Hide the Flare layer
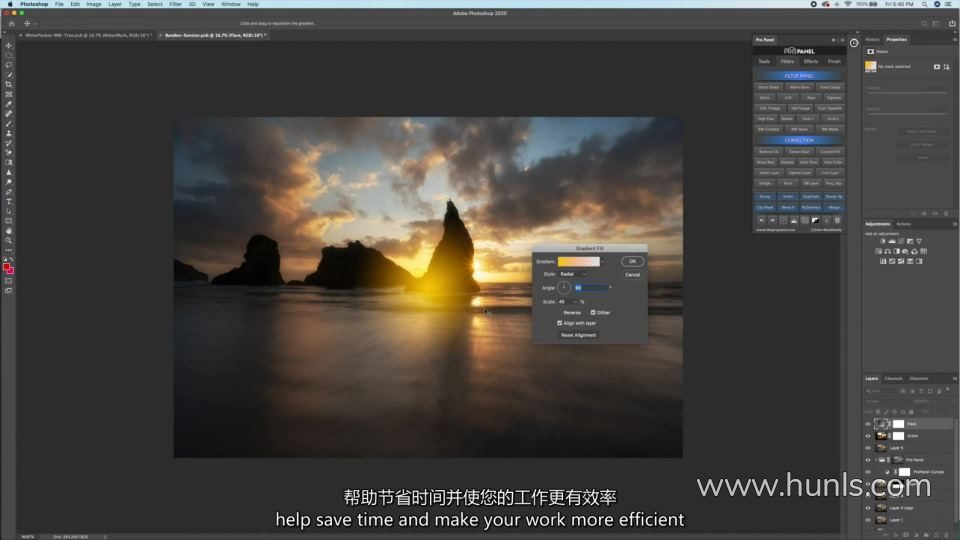Image resolution: width=960 pixels, height=540 pixels. (x=868, y=424)
